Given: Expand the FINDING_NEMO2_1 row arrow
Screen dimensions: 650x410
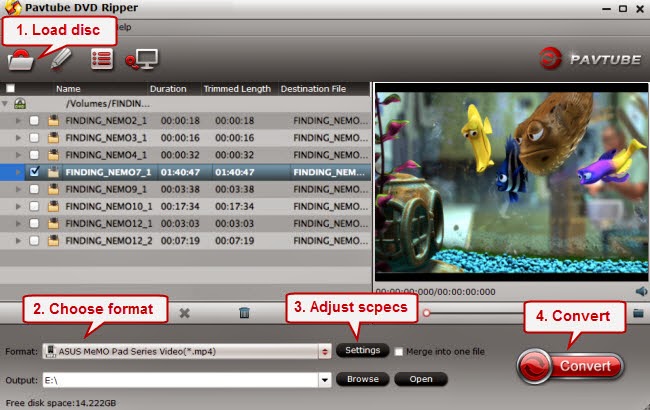Looking at the screenshot, I should click(18, 121).
